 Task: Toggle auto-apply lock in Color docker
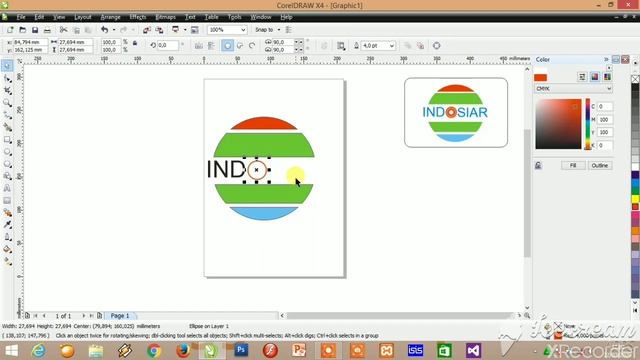pos(538,165)
